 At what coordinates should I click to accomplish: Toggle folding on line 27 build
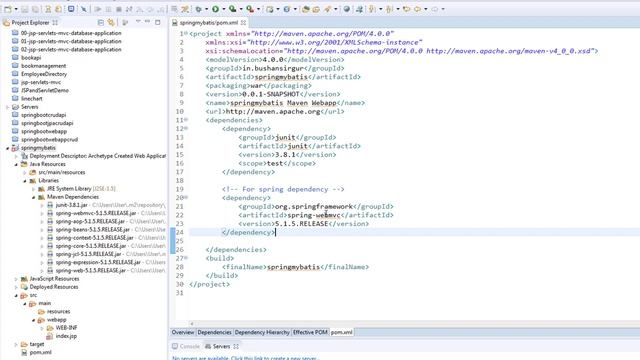[186, 258]
